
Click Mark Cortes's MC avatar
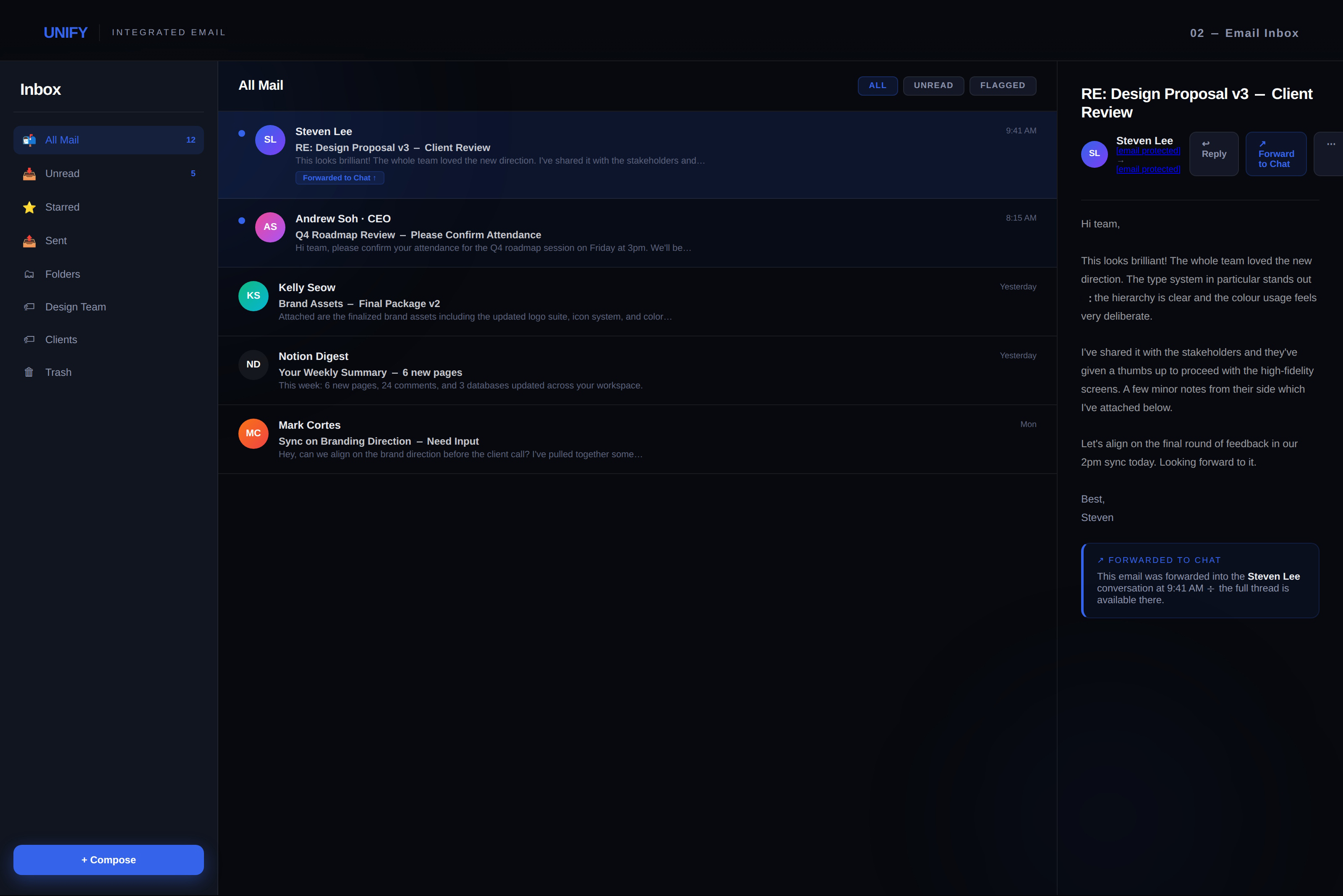point(253,434)
